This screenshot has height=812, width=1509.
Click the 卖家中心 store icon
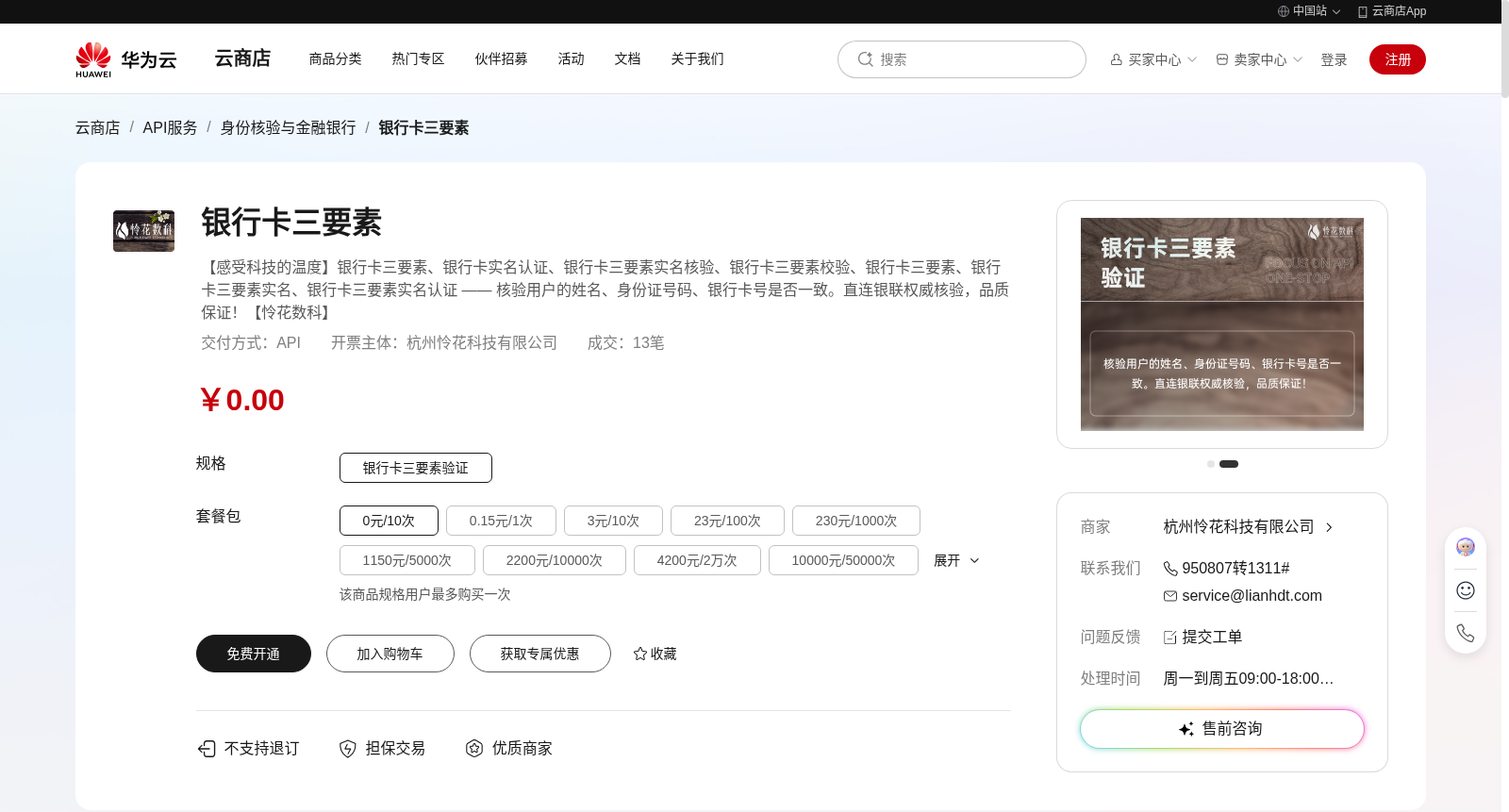click(x=1222, y=59)
